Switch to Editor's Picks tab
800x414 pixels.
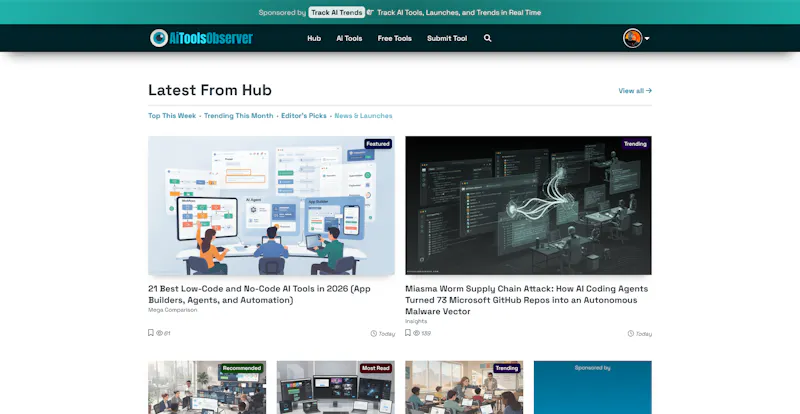click(304, 116)
